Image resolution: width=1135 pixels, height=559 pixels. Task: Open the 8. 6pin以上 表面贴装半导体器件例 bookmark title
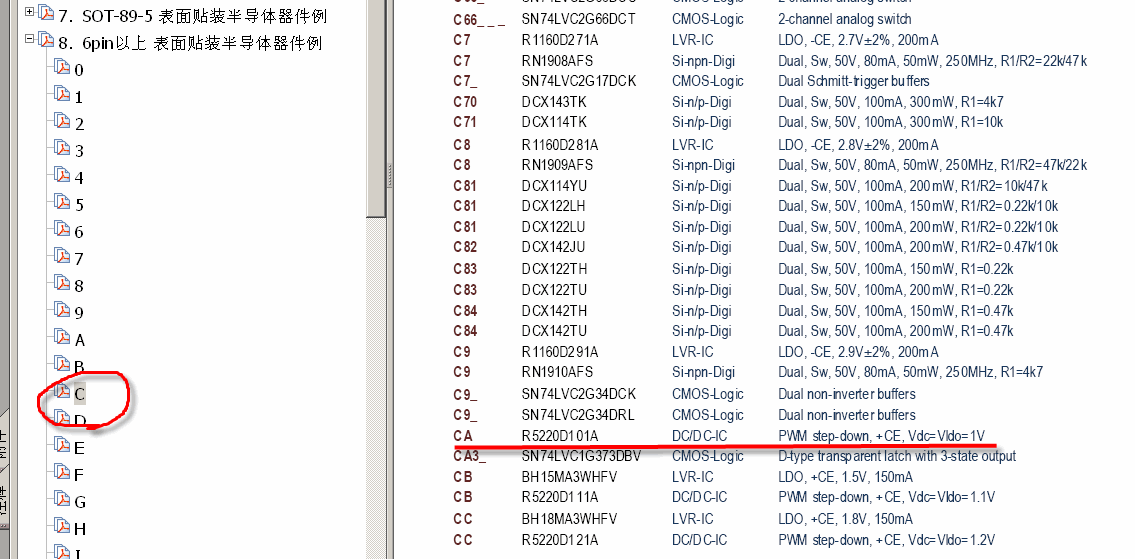pos(190,43)
